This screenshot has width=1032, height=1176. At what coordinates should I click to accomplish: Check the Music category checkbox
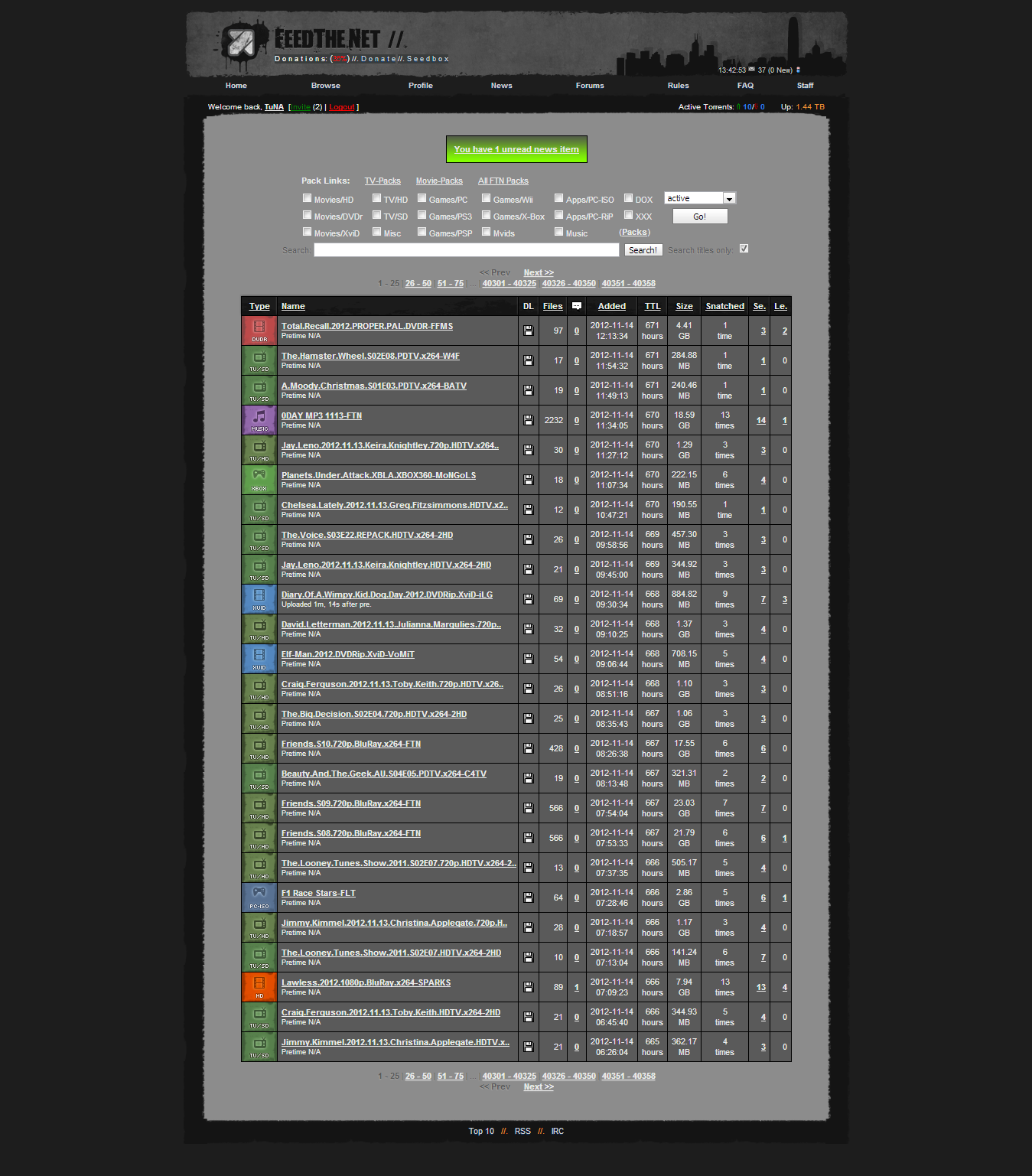coord(558,232)
